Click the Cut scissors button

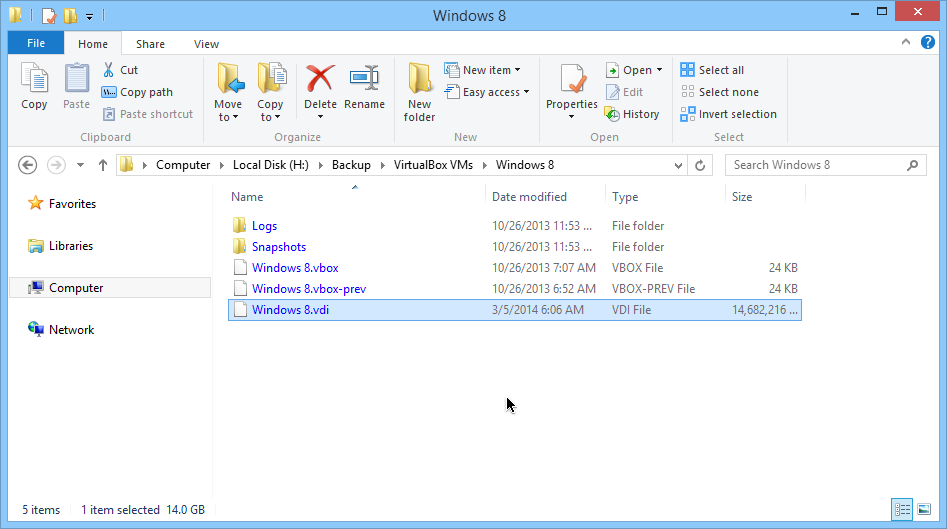pos(120,70)
